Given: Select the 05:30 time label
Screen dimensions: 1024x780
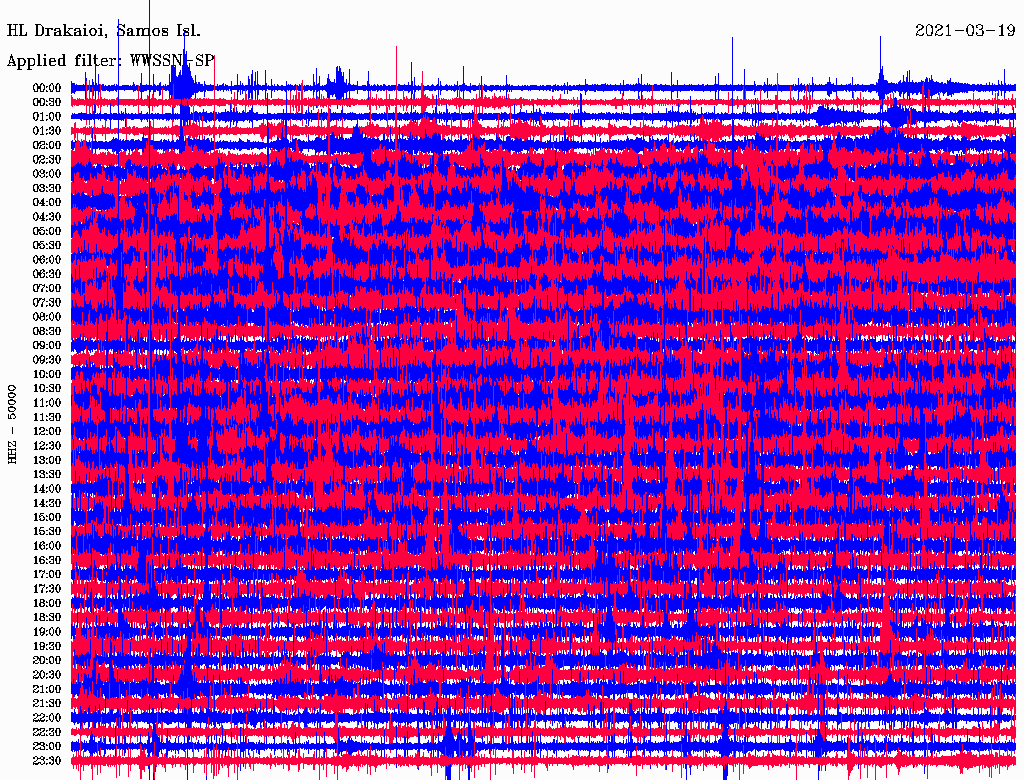Looking at the screenshot, I should [x=47, y=245].
